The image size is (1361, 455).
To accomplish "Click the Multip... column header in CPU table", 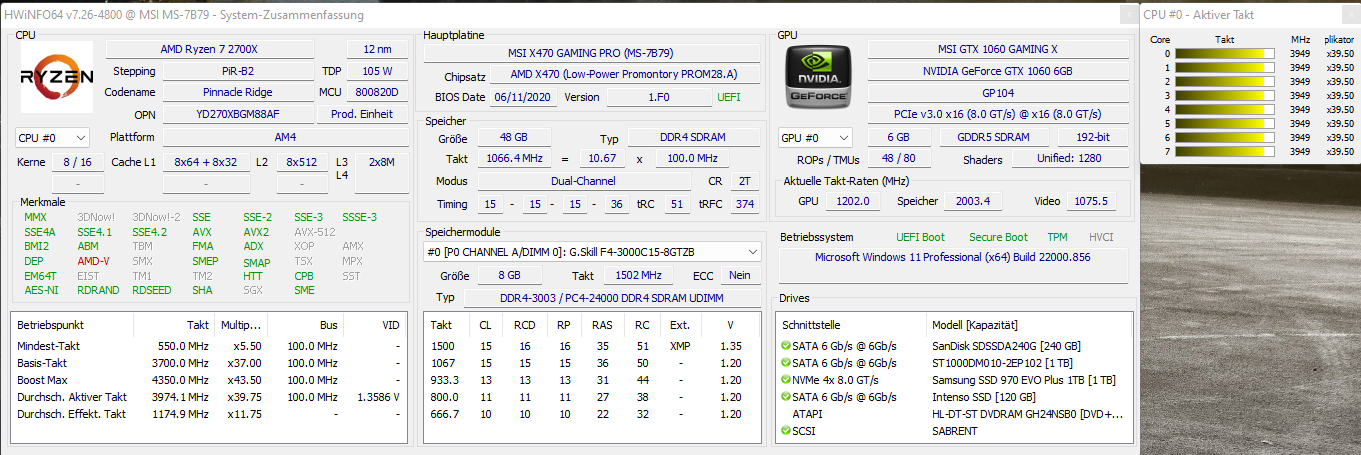I will pyautogui.click(x=241, y=325).
